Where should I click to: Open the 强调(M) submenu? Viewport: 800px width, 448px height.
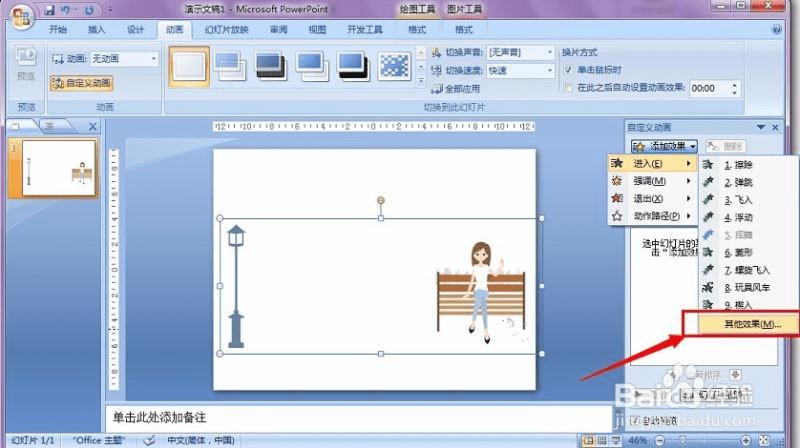click(x=652, y=181)
